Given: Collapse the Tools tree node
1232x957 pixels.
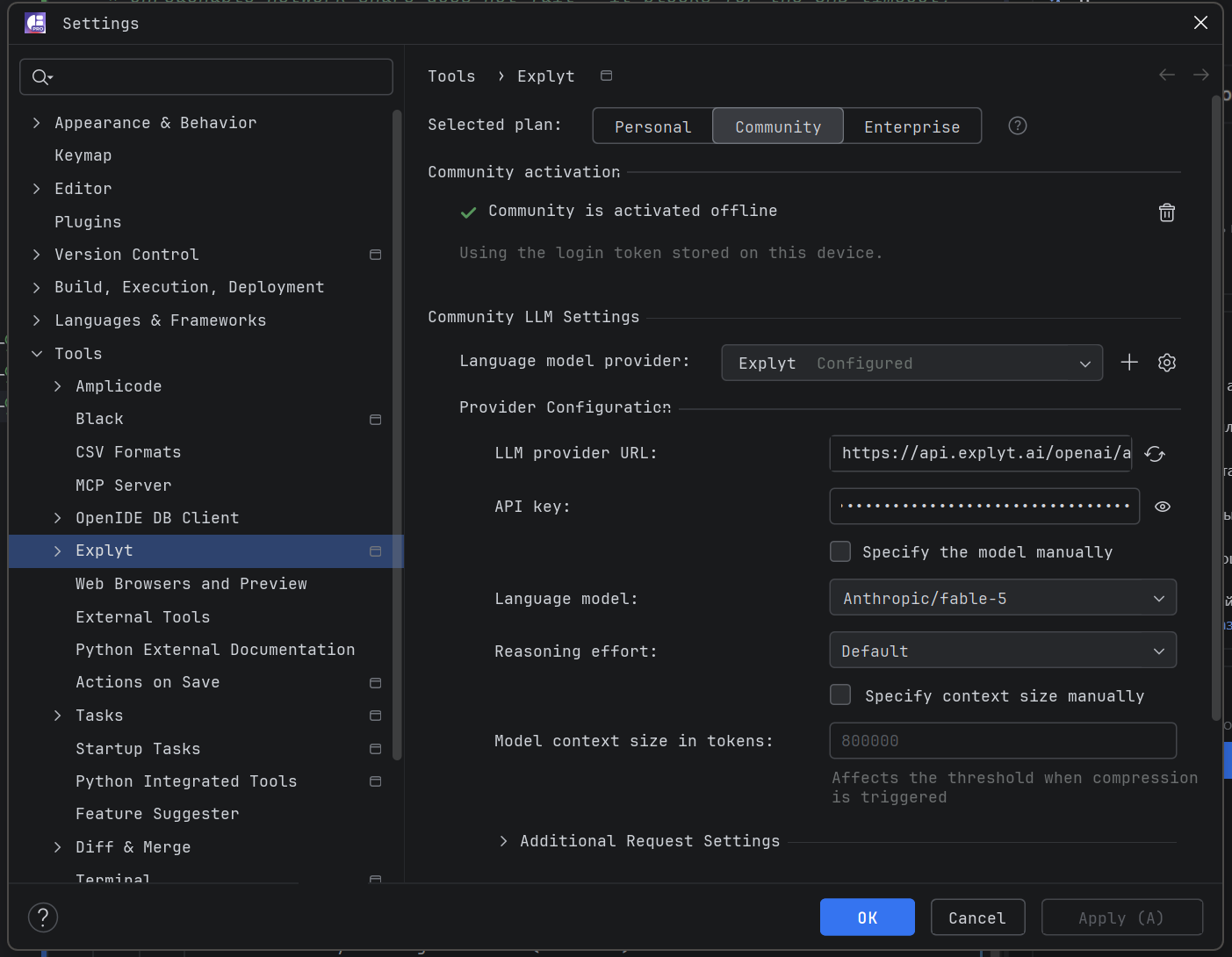Looking at the screenshot, I should [36, 354].
